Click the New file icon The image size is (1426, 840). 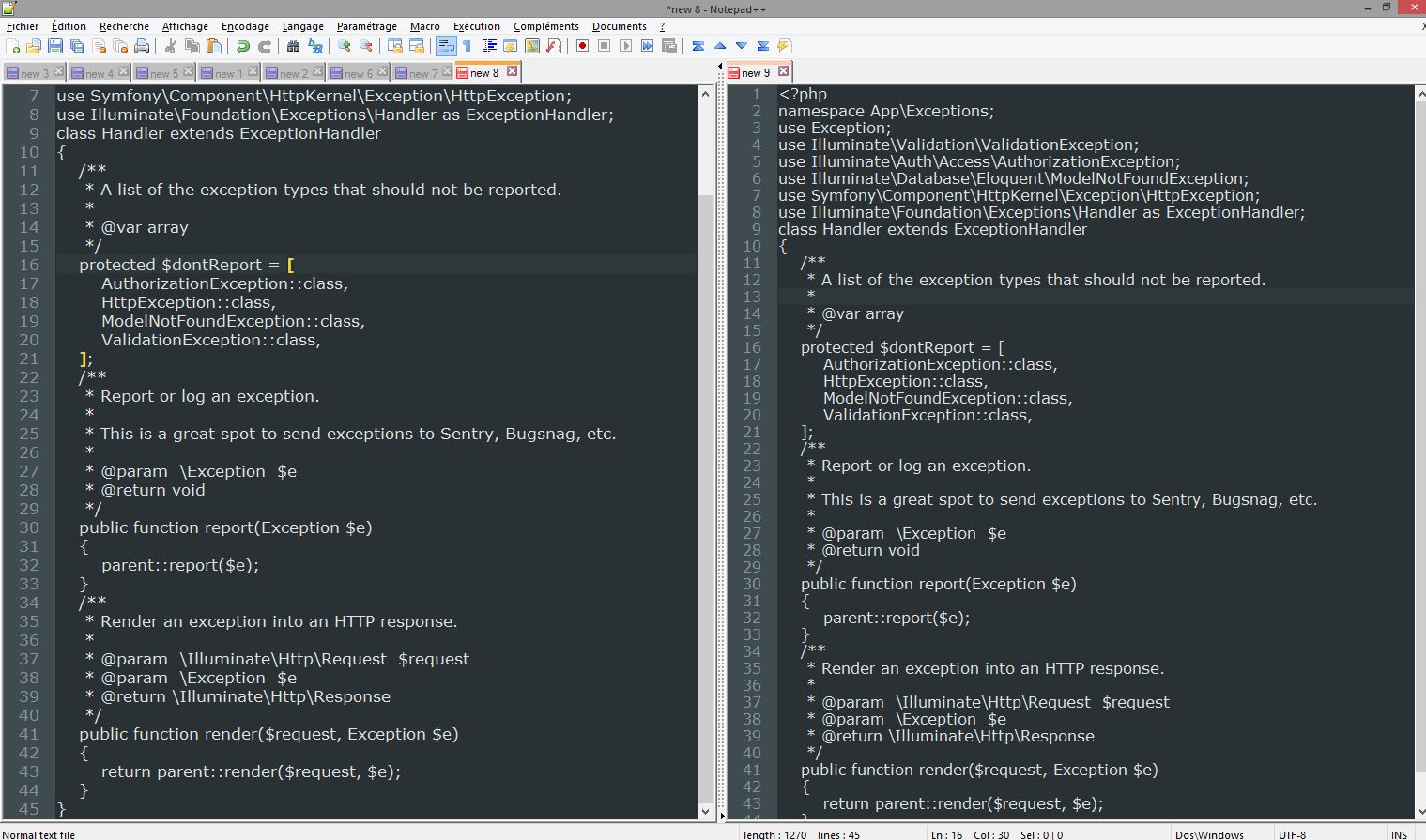click(x=12, y=46)
